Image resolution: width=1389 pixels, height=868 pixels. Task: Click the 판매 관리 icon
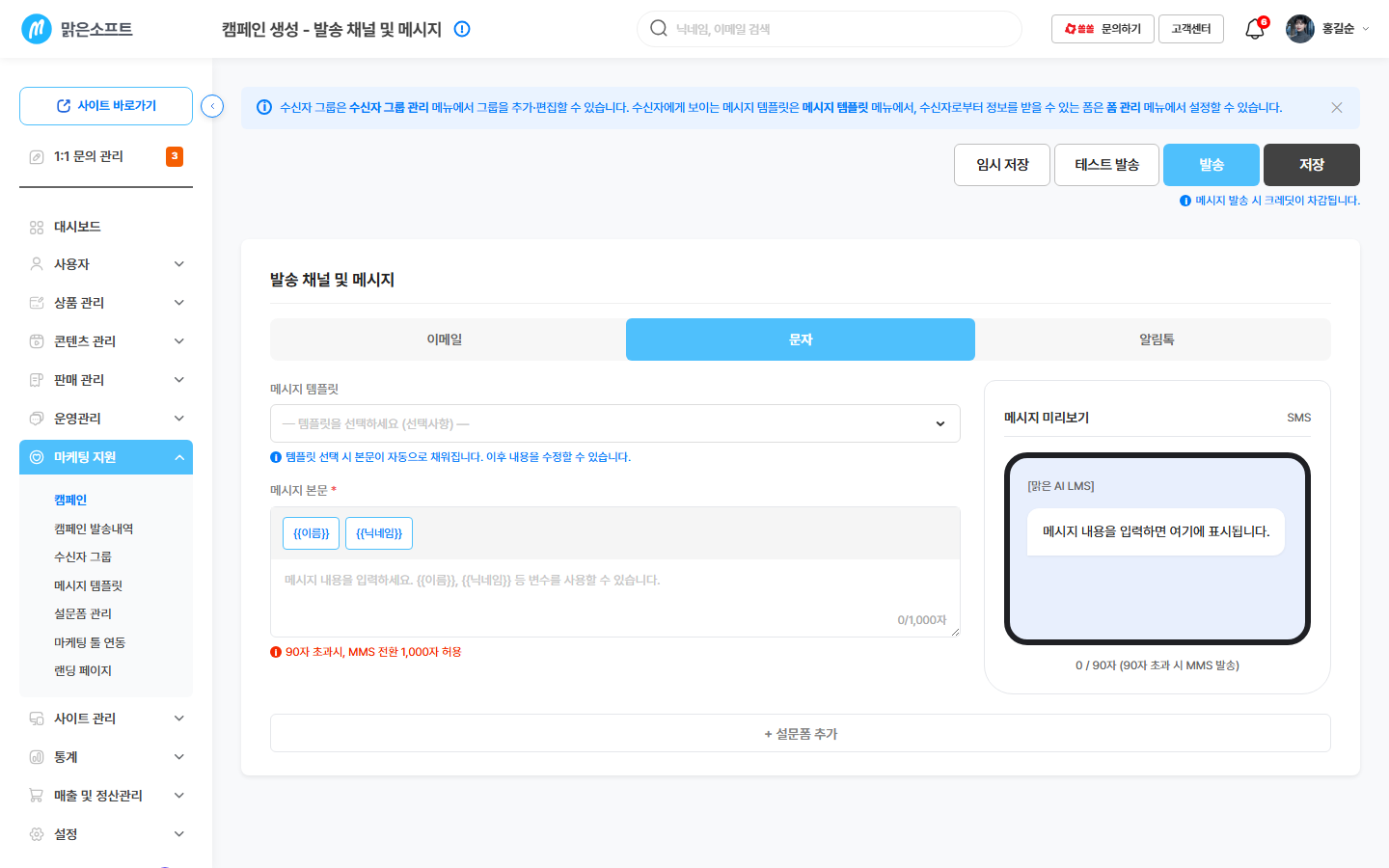37,380
